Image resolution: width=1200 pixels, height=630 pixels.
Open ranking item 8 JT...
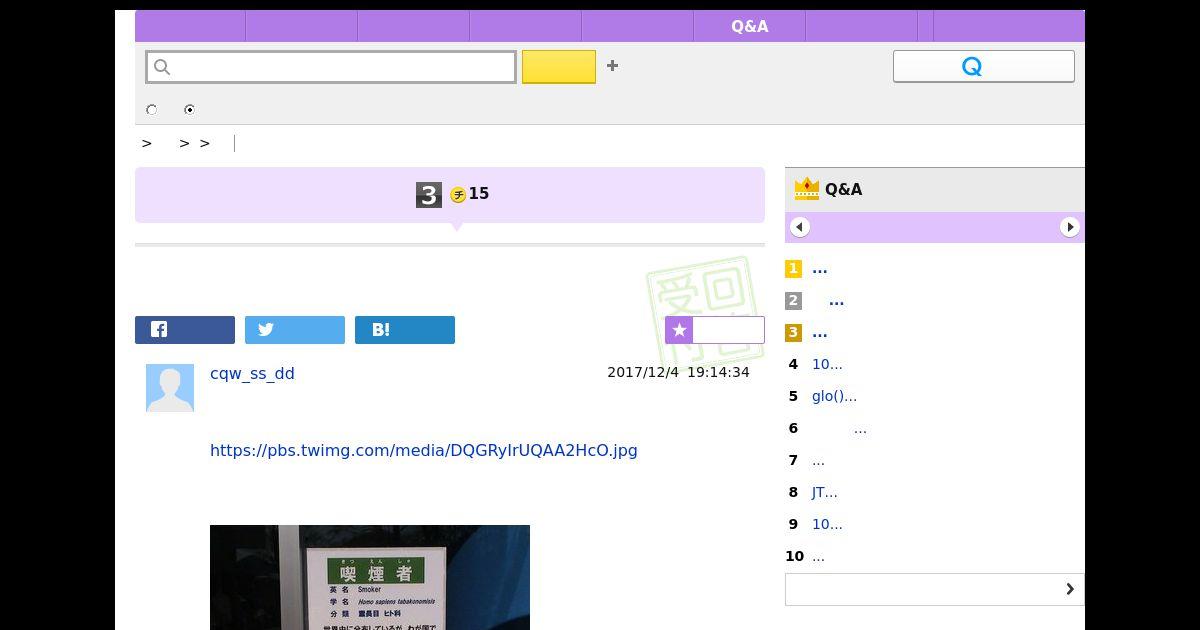click(x=824, y=492)
